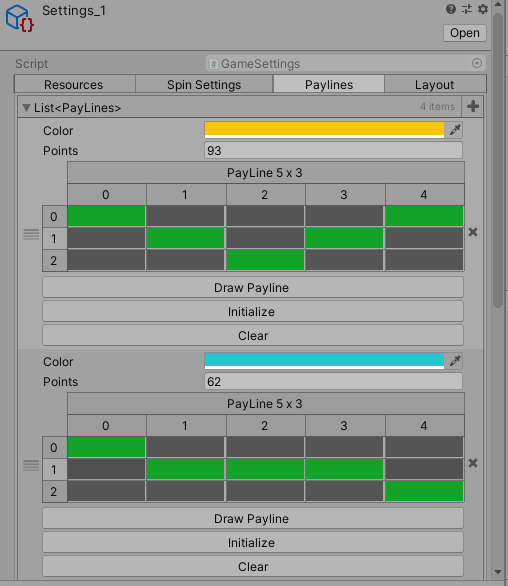Click Initialize for the yellow payline
Viewport: 508px width, 586px height.
pyautogui.click(x=253, y=311)
